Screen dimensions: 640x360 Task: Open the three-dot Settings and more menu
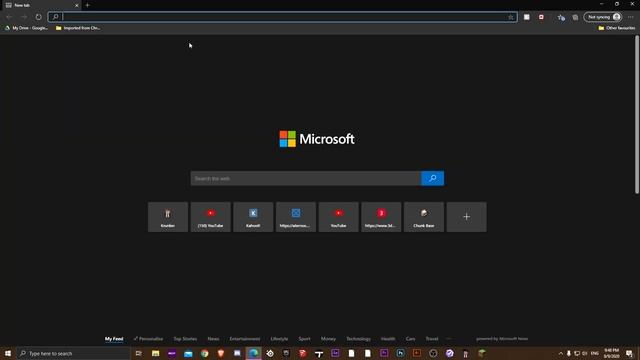tap(631, 17)
